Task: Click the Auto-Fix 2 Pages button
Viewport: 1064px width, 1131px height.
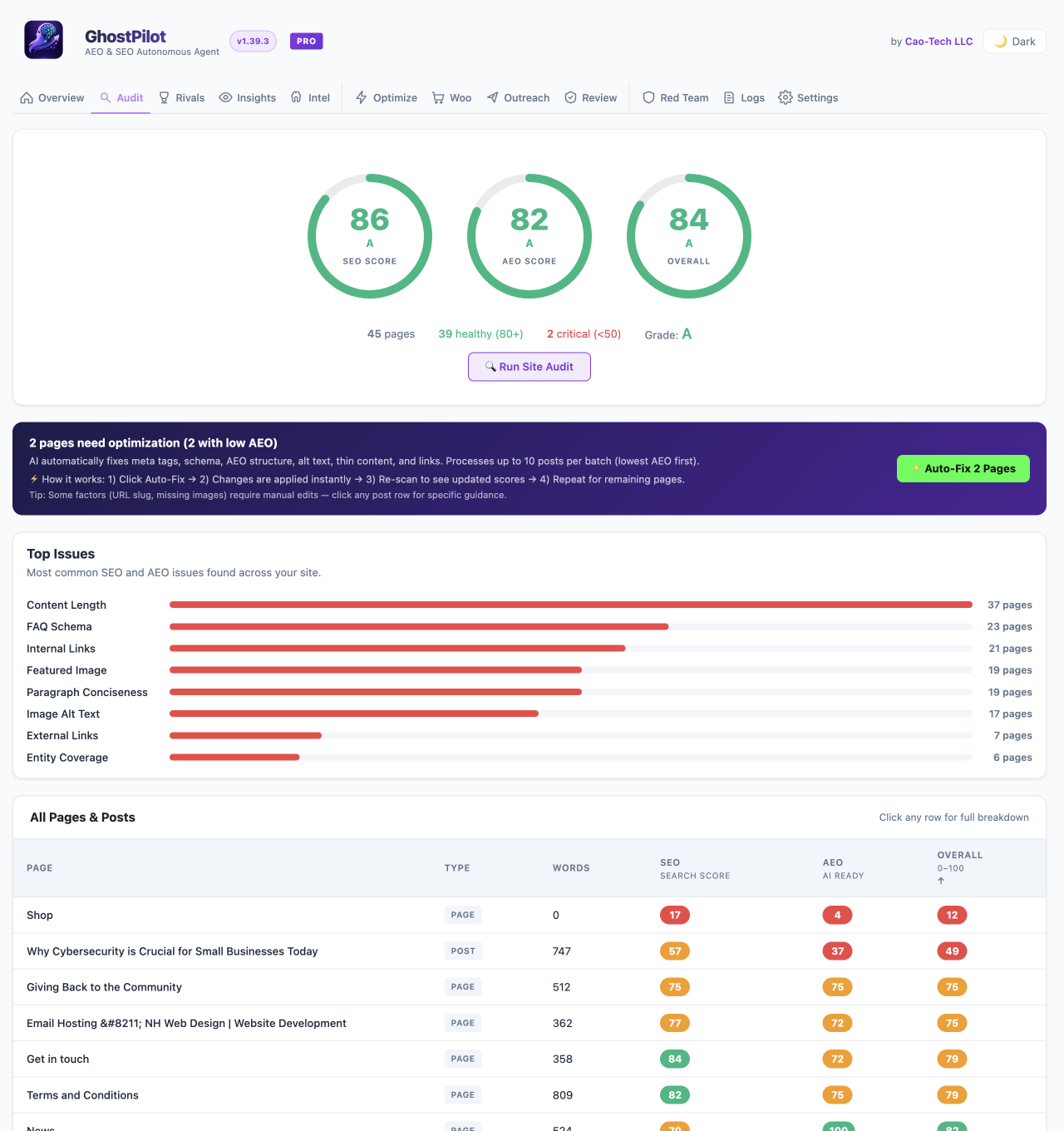Action: [963, 468]
